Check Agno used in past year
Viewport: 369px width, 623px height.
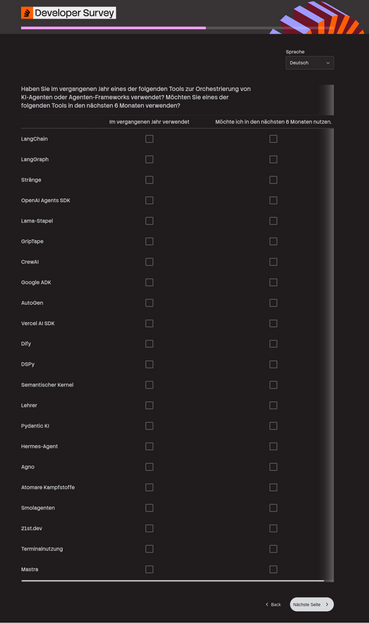click(149, 467)
